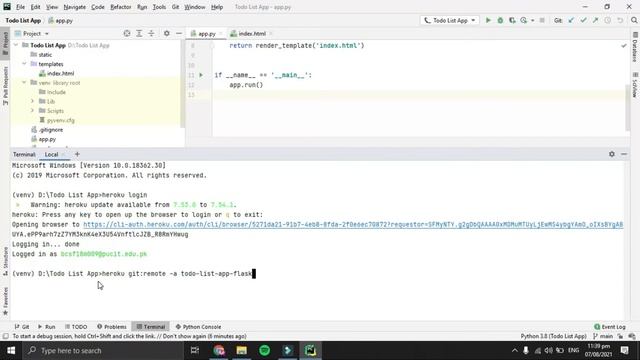Screen dimensions: 640x360
Task: Open the Heroku cli-auth login link
Action: [x=353, y=224]
